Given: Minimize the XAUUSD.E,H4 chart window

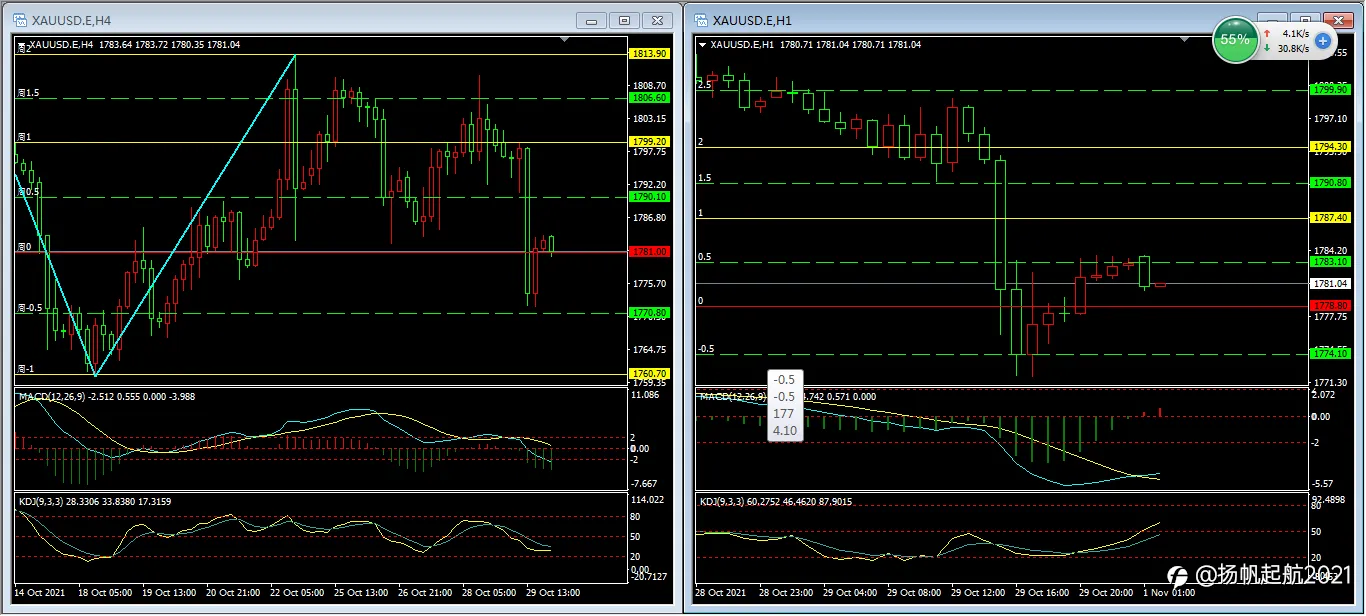Looking at the screenshot, I should [592, 20].
